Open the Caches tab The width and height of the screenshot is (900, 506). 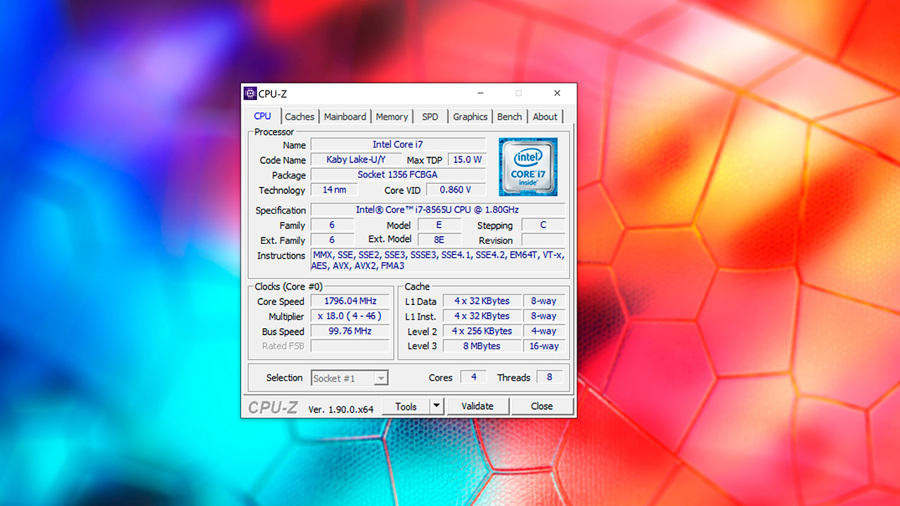tap(300, 116)
